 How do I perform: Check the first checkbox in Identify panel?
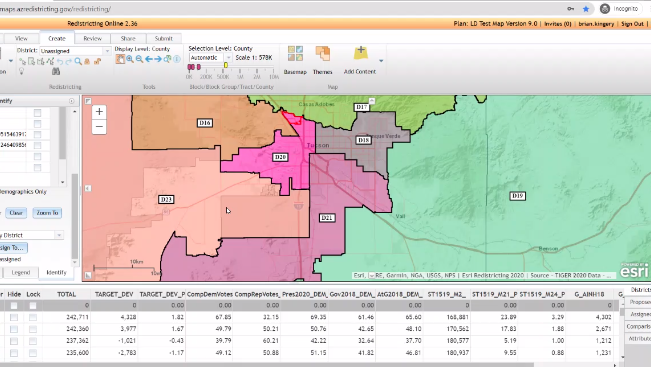(x=37, y=113)
